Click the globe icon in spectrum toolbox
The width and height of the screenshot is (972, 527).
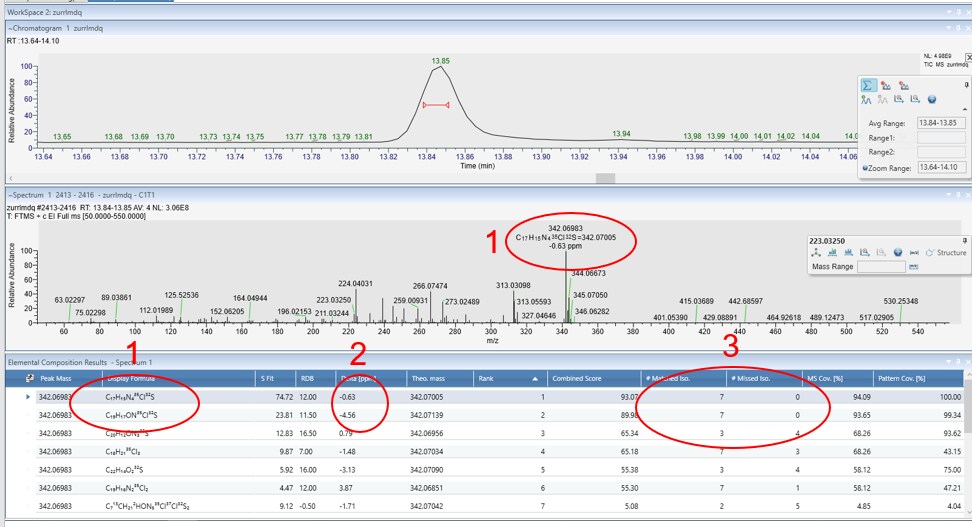click(x=898, y=253)
